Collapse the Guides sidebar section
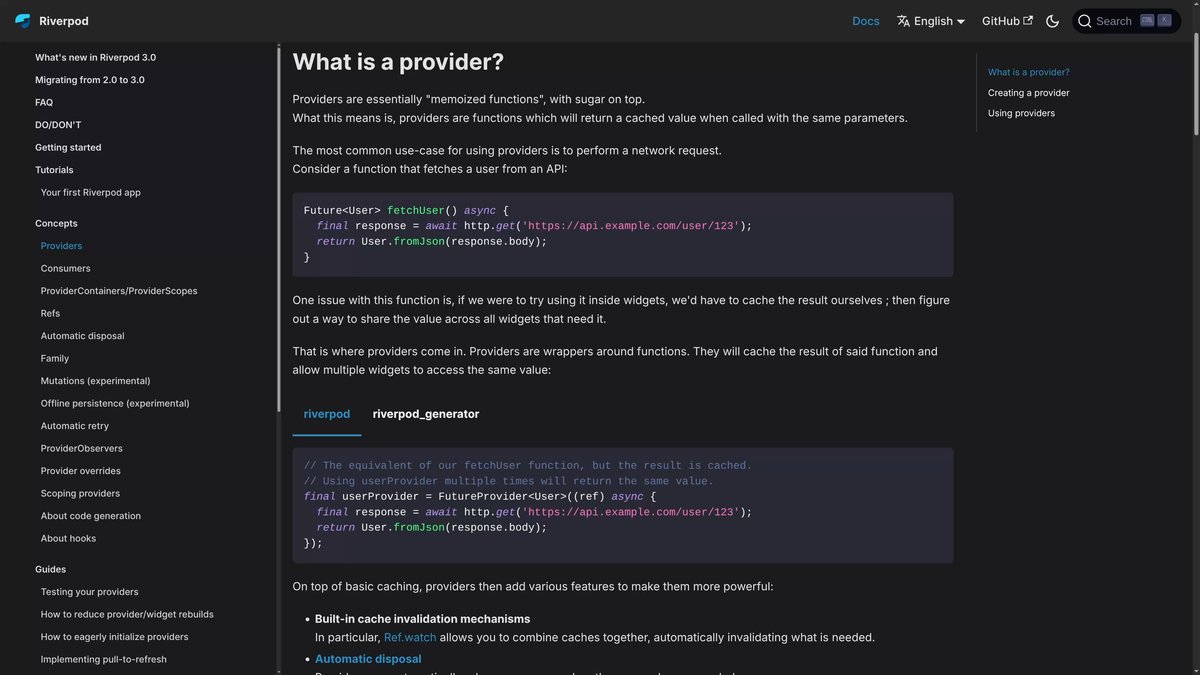1200x675 pixels. pyautogui.click(x=51, y=569)
